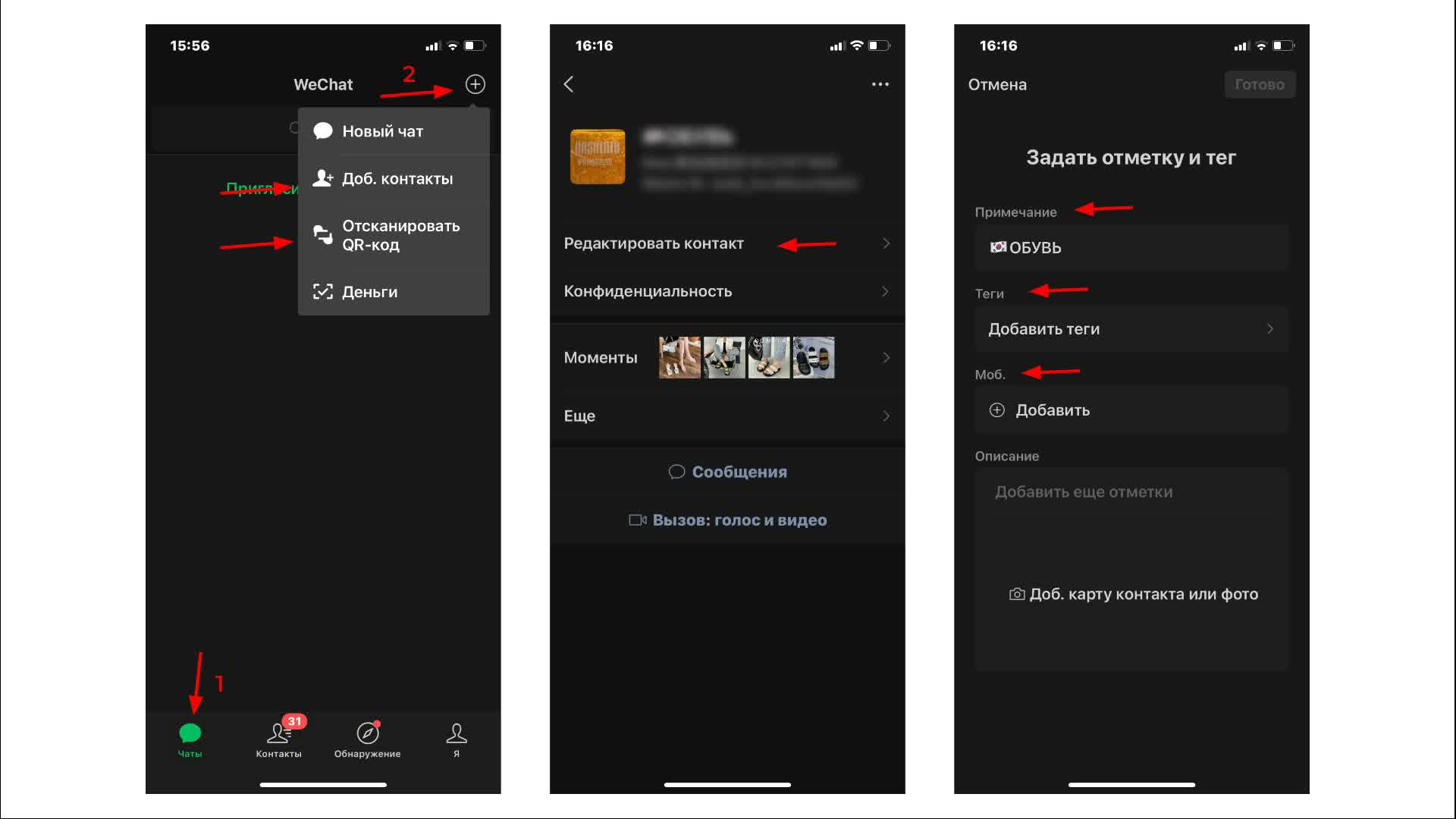Click Сообщения chat link
Viewport: 1456px width, 819px height.
point(727,471)
